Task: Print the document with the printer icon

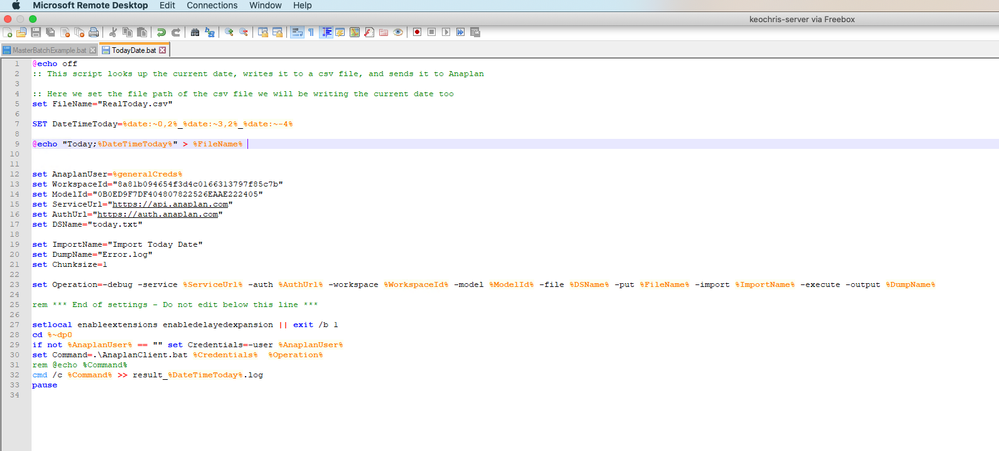Action: pyautogui.click(x=94, y=32)
